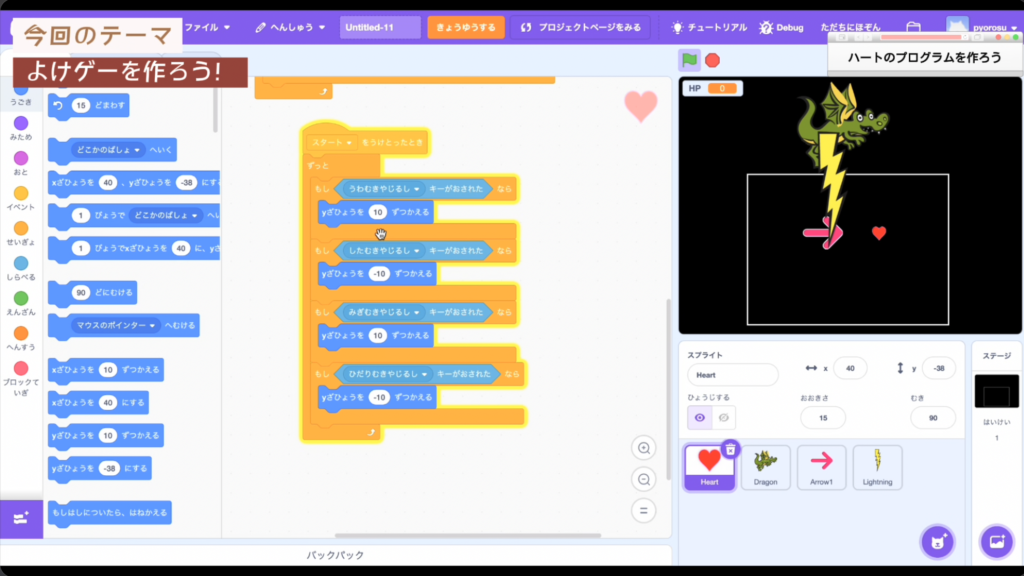Set the sprite to shown with the eye icon

pyautogui.click(x=699, y=418)
